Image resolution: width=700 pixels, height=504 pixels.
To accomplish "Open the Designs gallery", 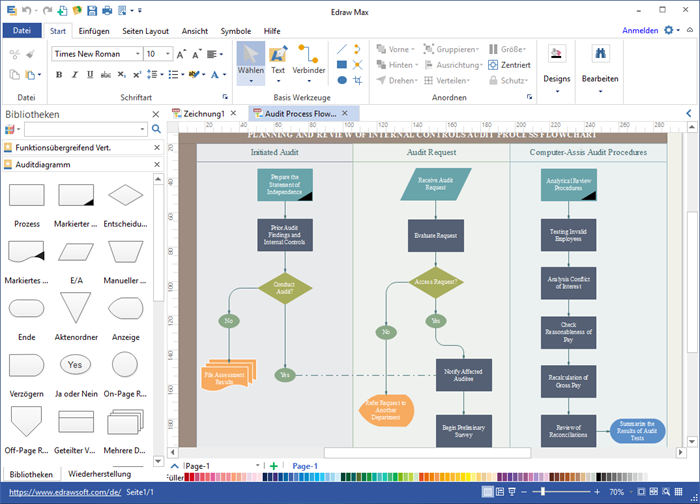I will point(557,68).
